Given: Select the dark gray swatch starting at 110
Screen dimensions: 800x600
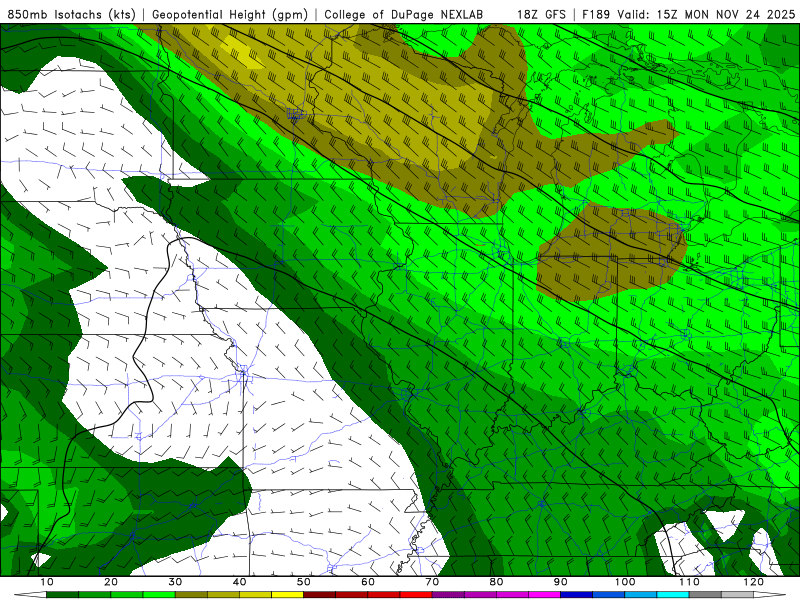Looking at the screenshot, I should tap(705, 595).
